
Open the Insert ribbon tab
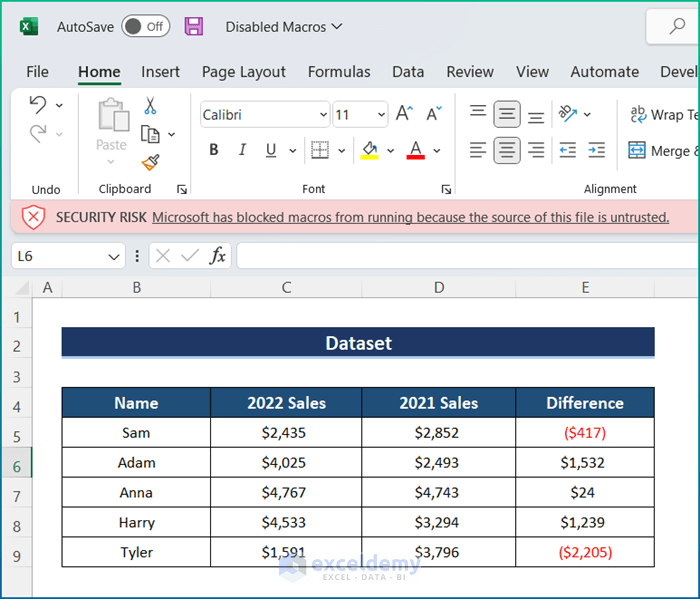(160, 72)
